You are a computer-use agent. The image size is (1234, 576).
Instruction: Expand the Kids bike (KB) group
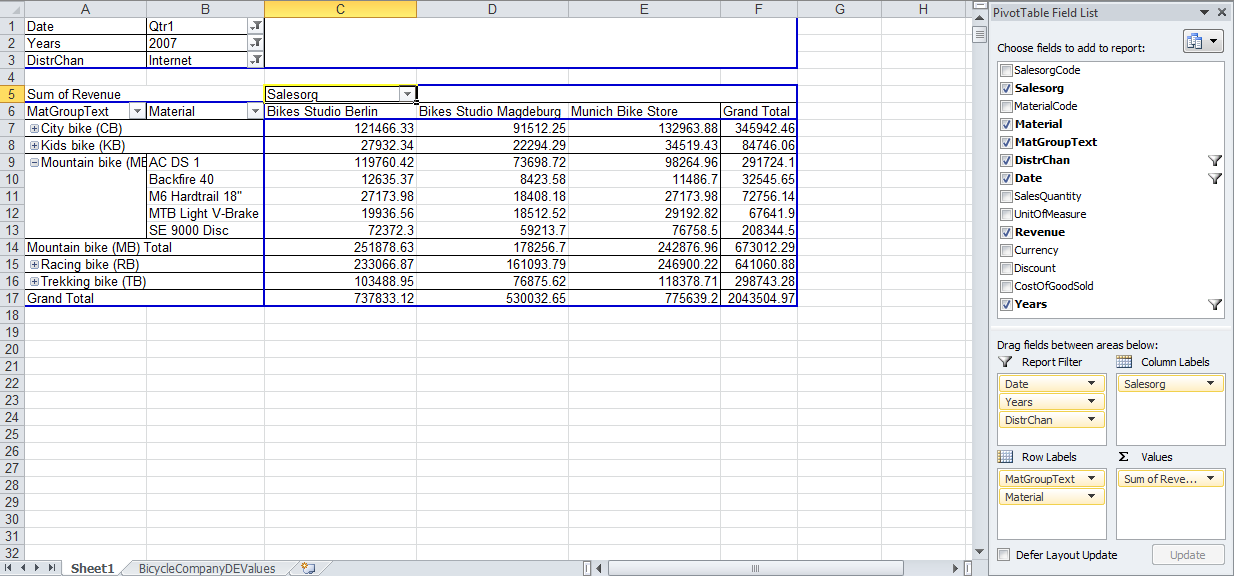(34, 145)
